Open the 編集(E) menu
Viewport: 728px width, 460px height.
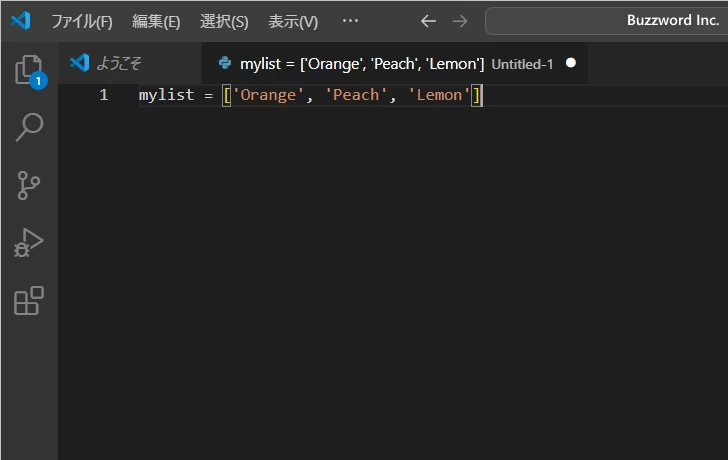(x=156, y=21)
